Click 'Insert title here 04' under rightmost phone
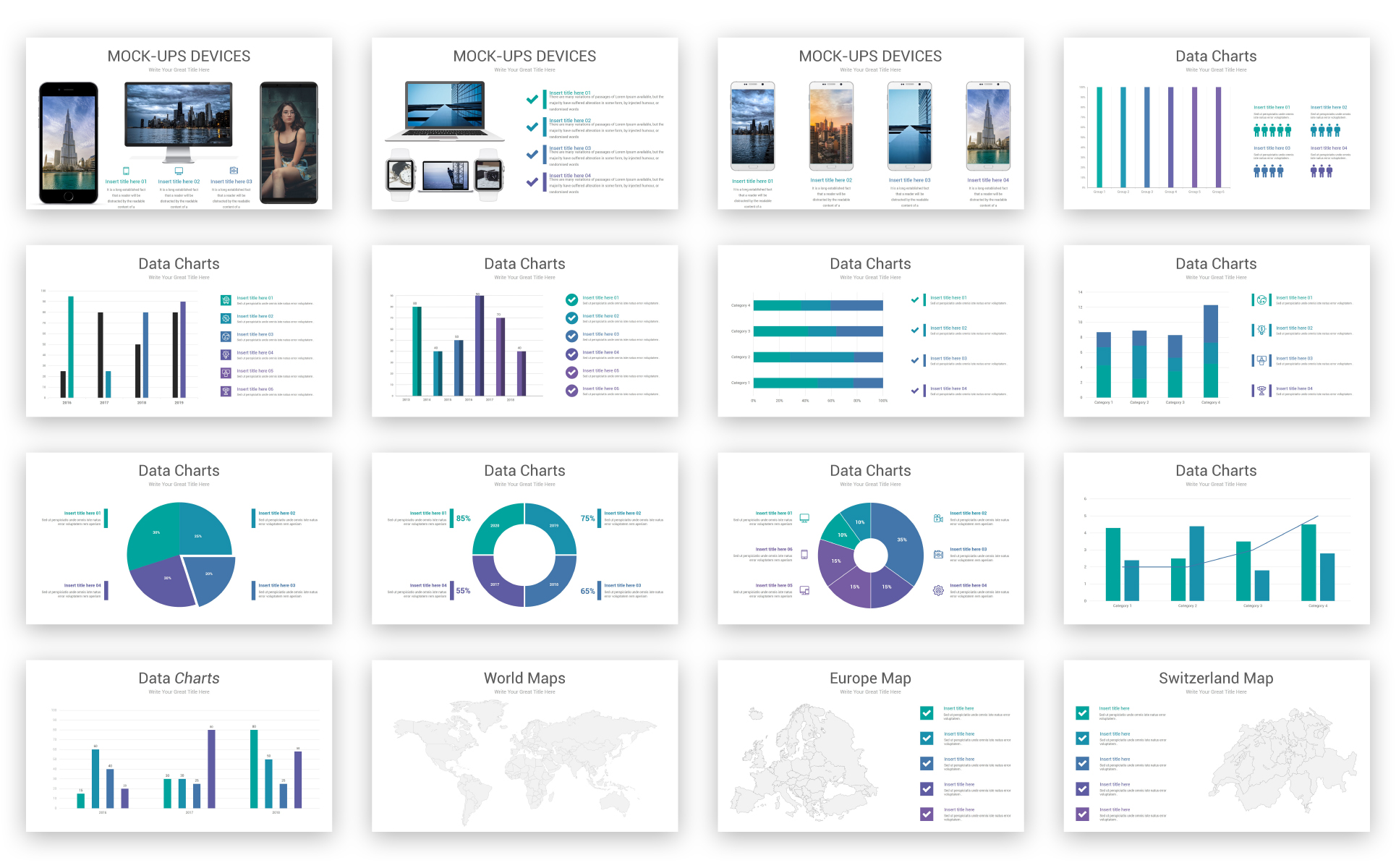This screenshot has width=1396, height=868. pyautogui.click(x=987, y=180)
